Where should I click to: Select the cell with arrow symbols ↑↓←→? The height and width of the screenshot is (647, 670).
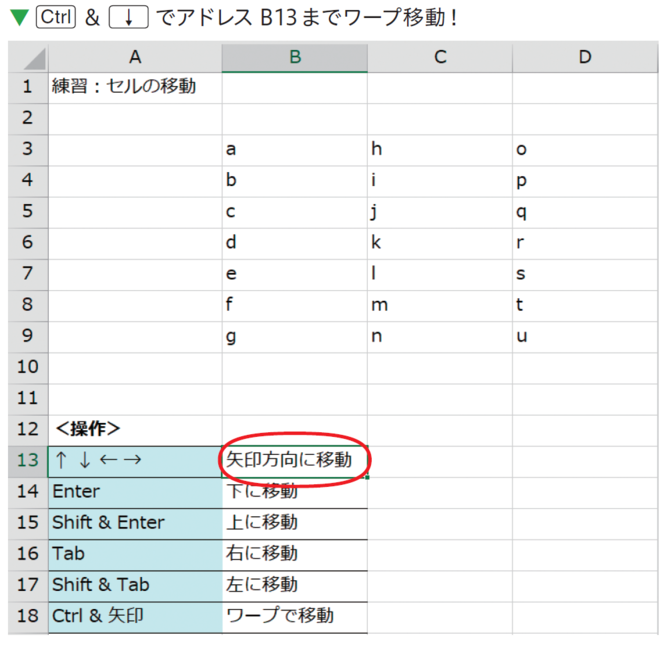pyautogui.click(x=135, y=461)
